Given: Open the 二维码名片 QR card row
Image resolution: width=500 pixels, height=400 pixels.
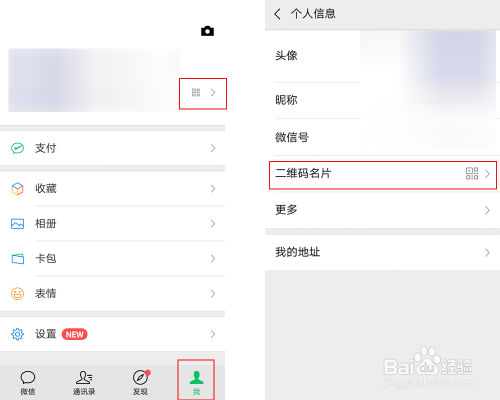Looking at the screenshot, I should coord(383,175).
